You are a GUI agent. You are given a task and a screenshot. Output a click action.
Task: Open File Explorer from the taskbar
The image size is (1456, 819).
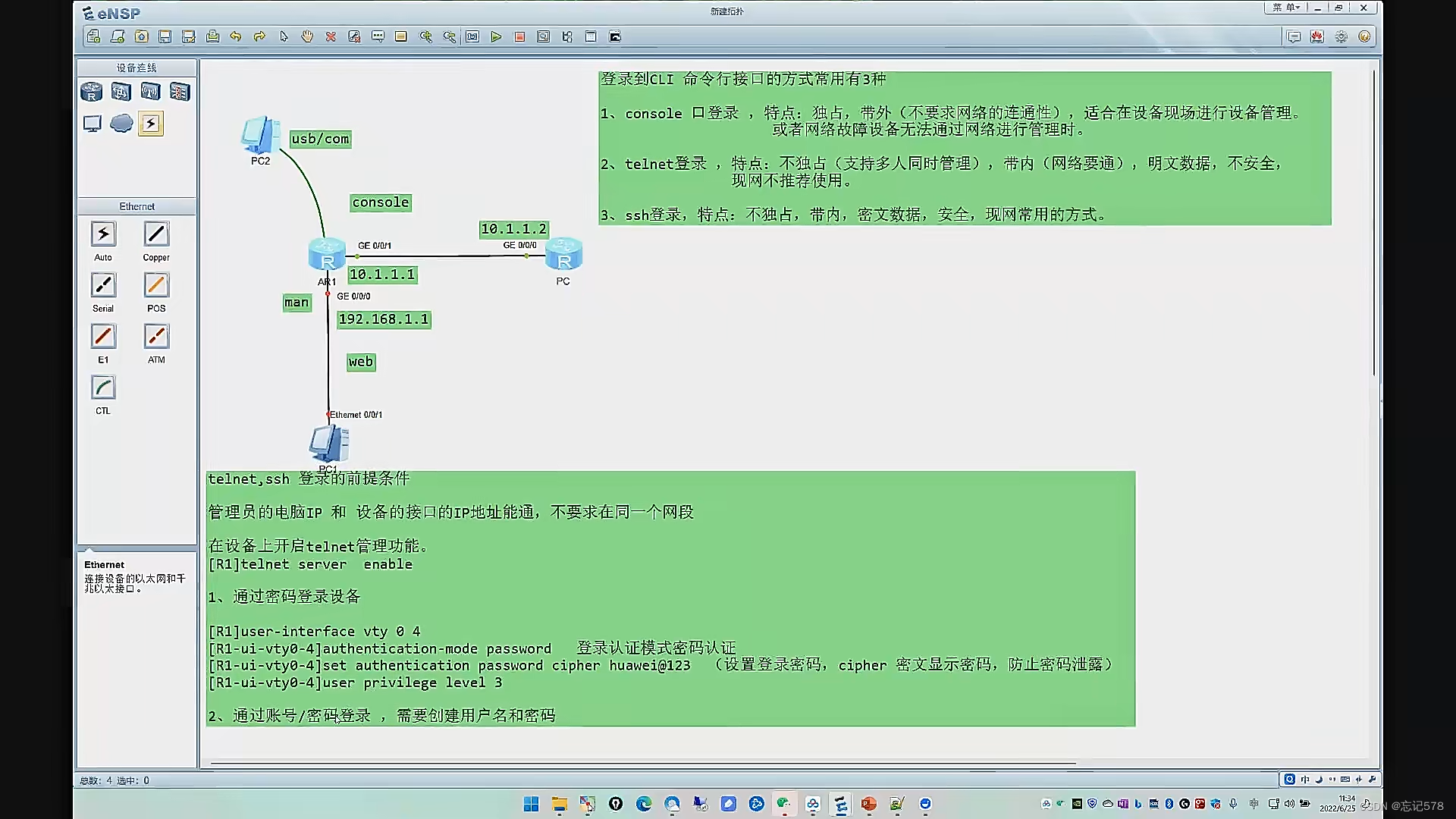point(560,804)
